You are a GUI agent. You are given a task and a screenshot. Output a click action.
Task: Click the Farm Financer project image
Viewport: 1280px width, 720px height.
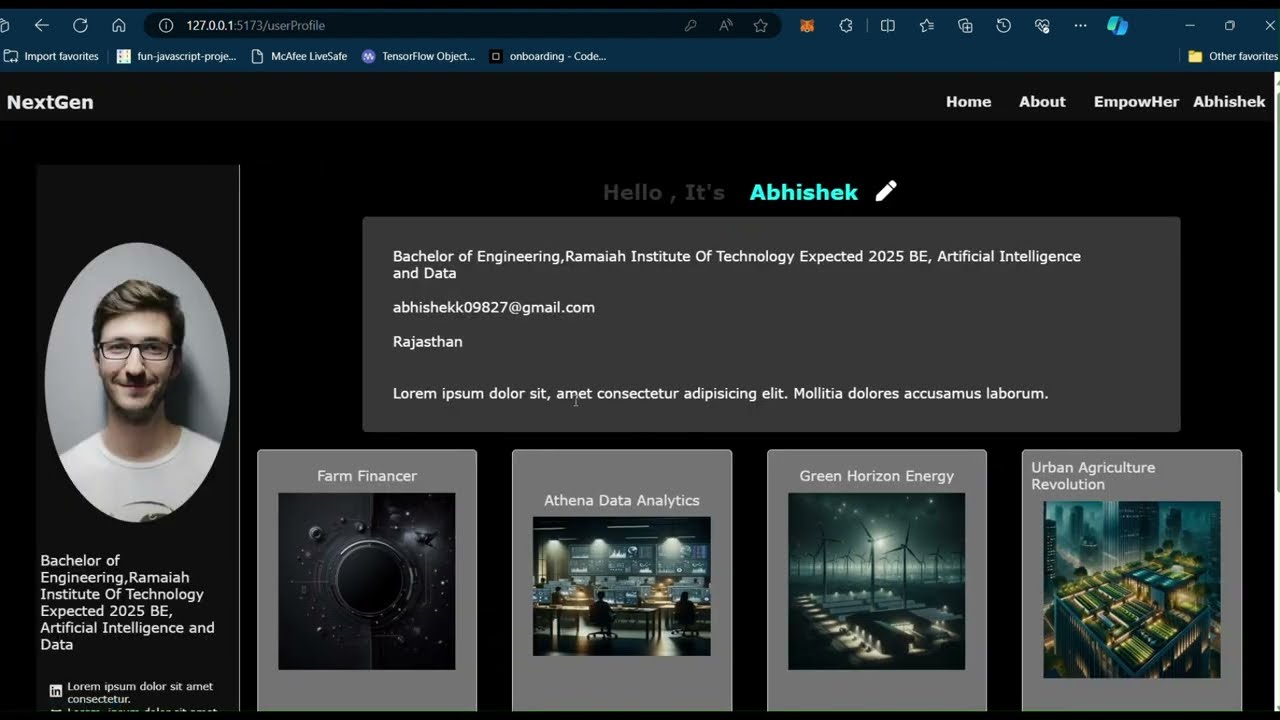click(x=366, y=581)
